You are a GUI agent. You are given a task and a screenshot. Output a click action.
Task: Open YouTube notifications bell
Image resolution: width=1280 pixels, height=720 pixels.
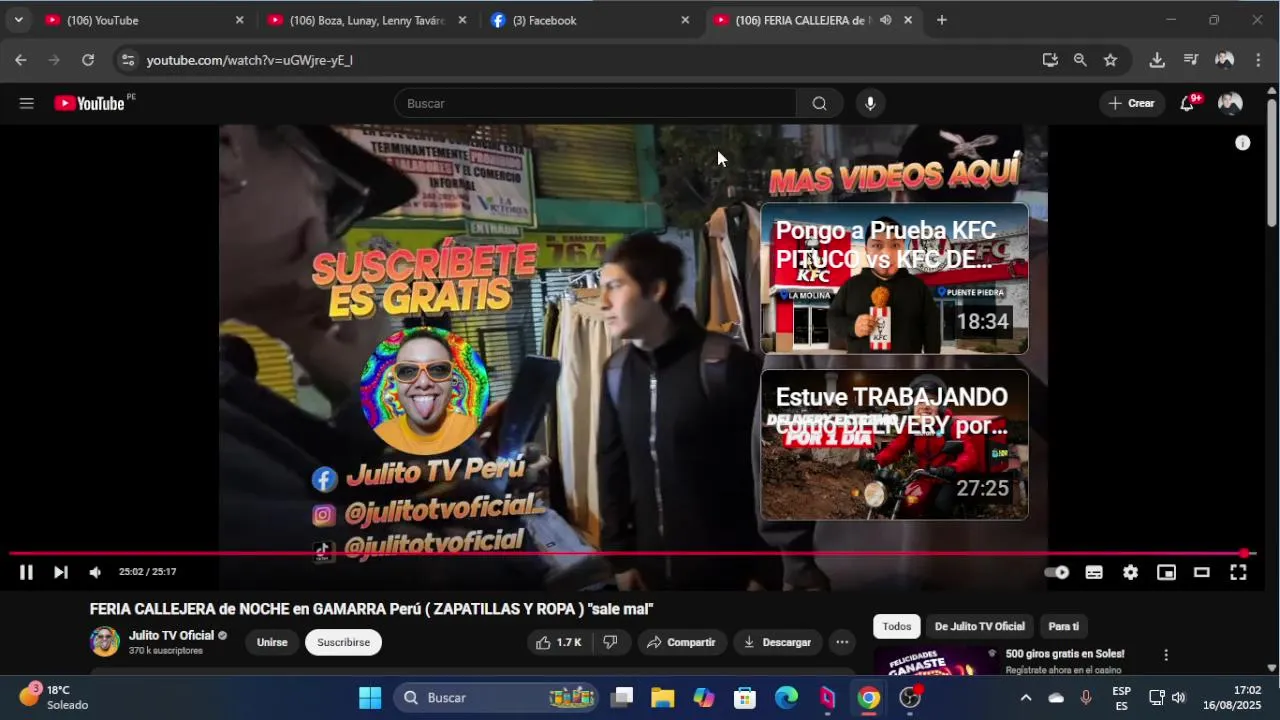click(x=1187, y=103)
